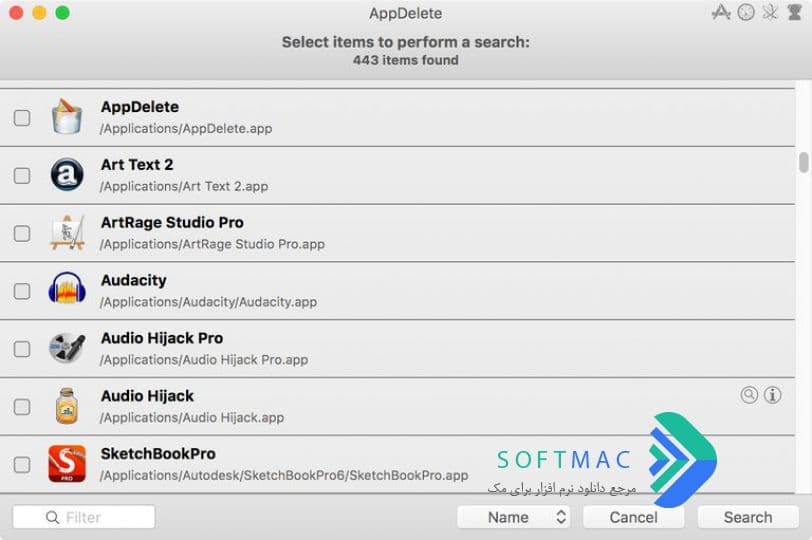Click the Cancel button
812x540 pixels.
click(x=633, y=517)
